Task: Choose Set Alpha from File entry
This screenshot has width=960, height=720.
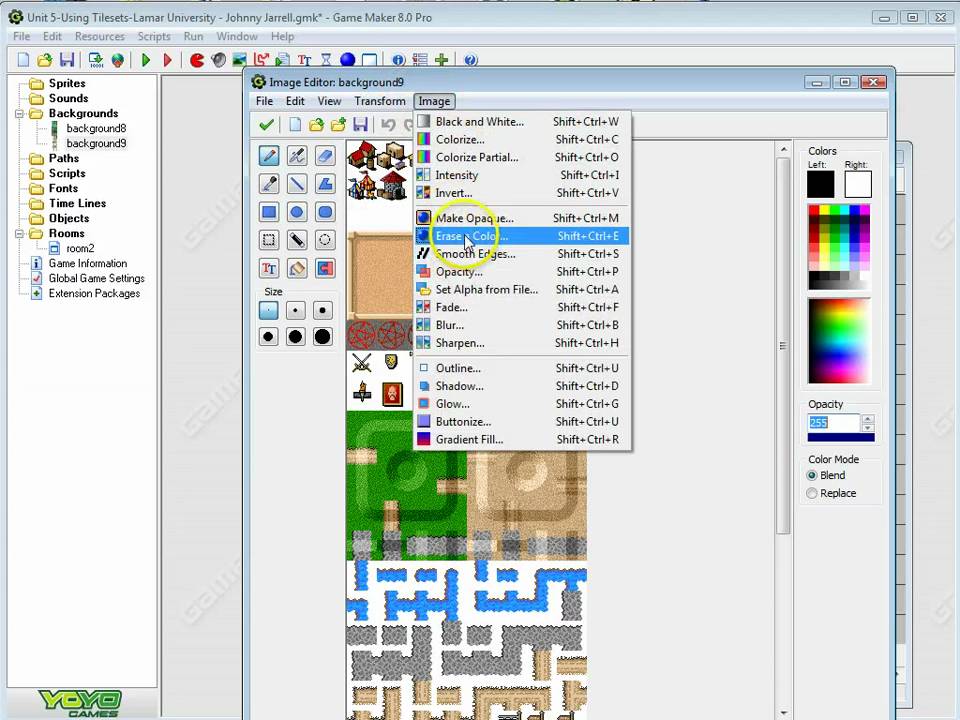Action: [x=522, y=290]
